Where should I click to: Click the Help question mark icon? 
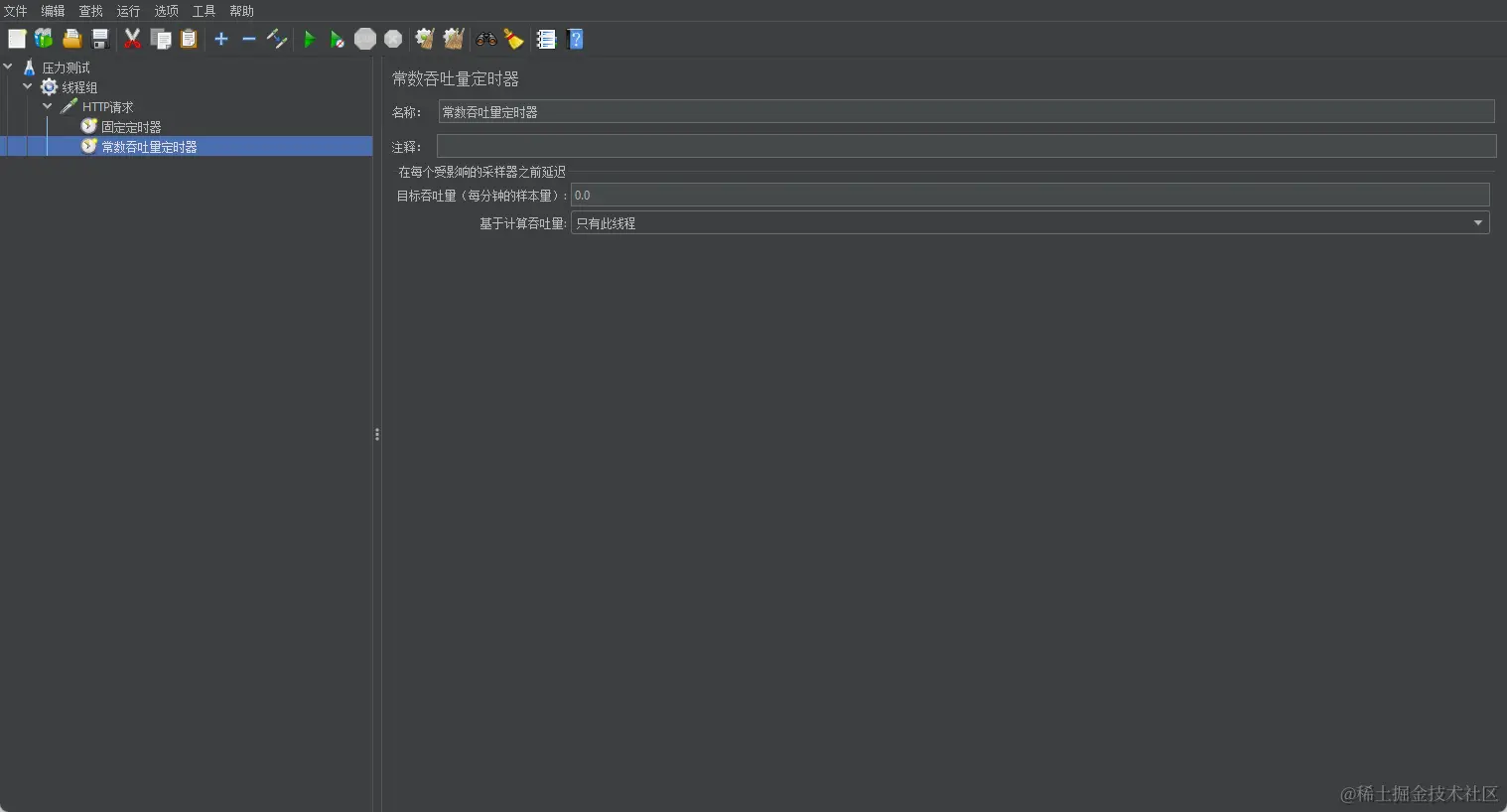tap(575, 39)
